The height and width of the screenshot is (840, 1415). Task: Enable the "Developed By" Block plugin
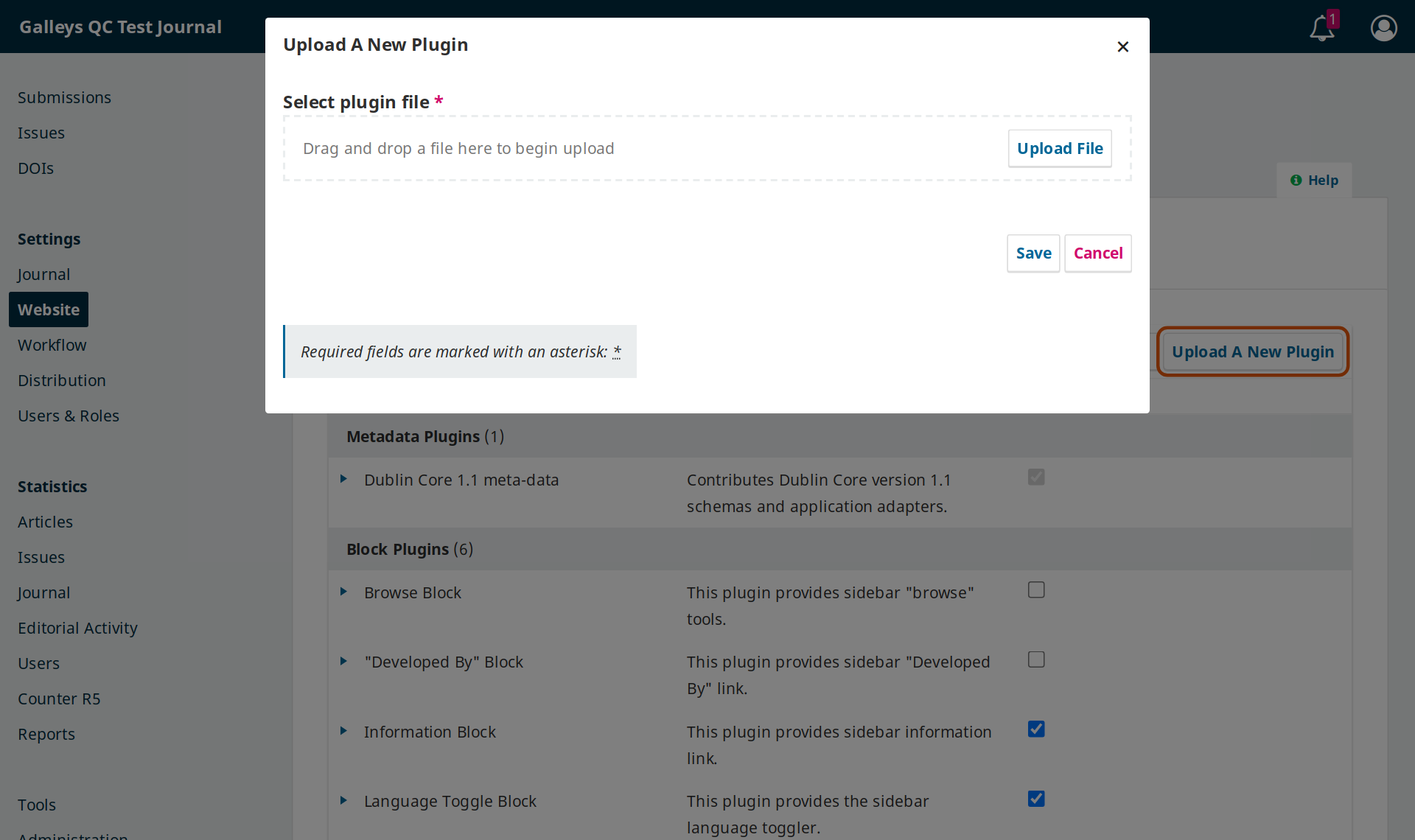(x=1036, y=659)
